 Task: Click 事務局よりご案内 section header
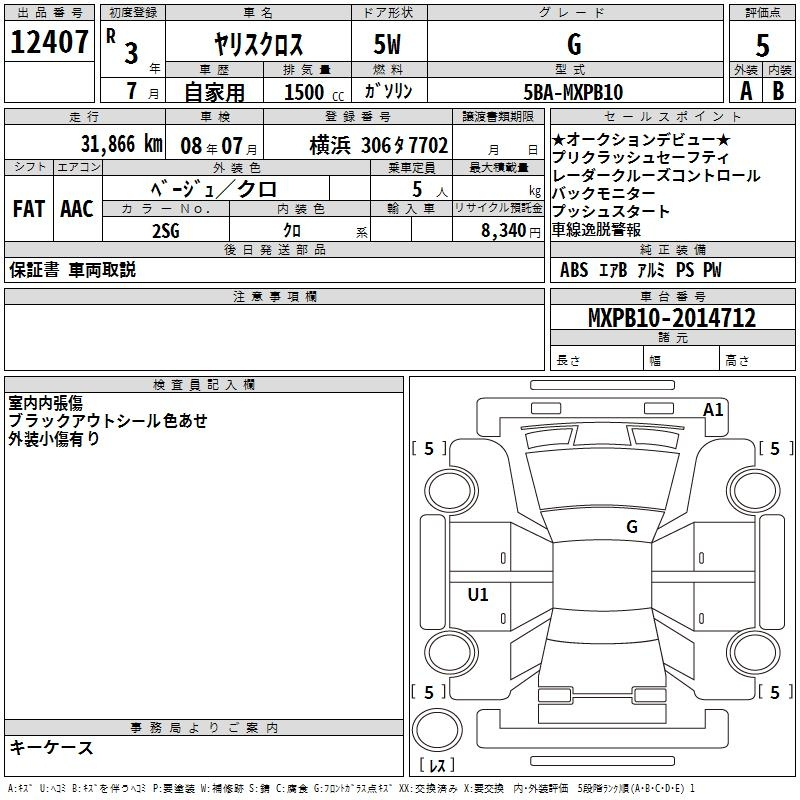coord(204,728)
